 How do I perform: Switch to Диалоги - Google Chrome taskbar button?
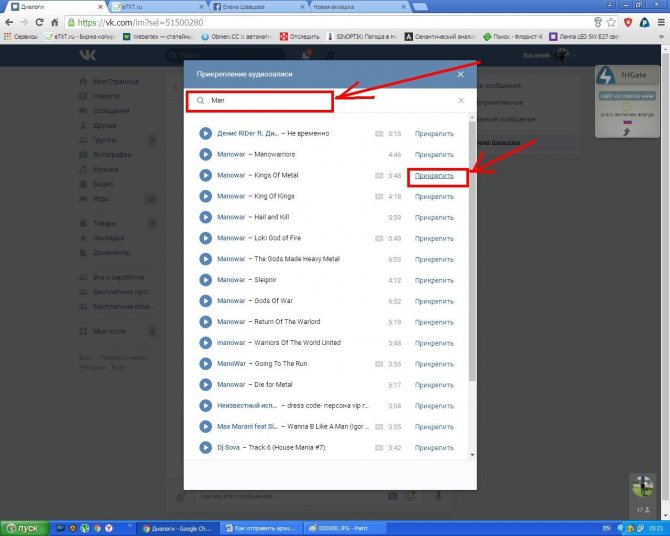tap(179, 528)
